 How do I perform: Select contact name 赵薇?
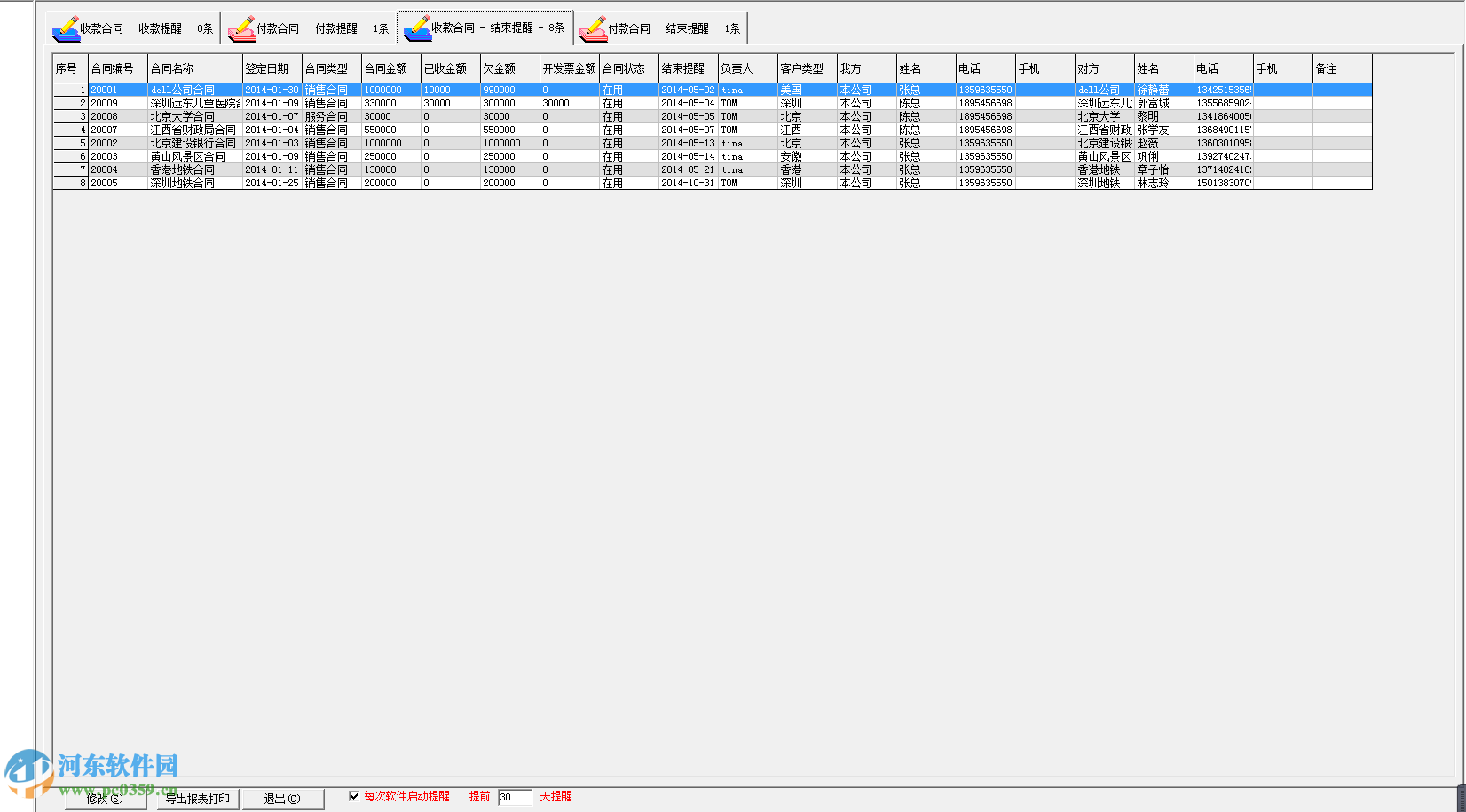(1164, 143)
